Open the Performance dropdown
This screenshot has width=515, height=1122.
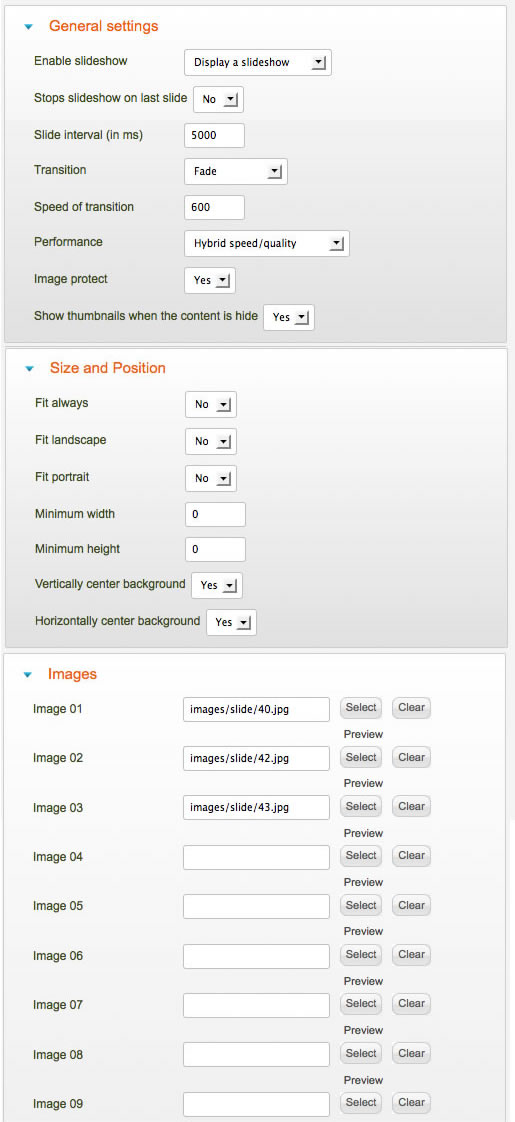pyautogui.click(x=267, y=243)
